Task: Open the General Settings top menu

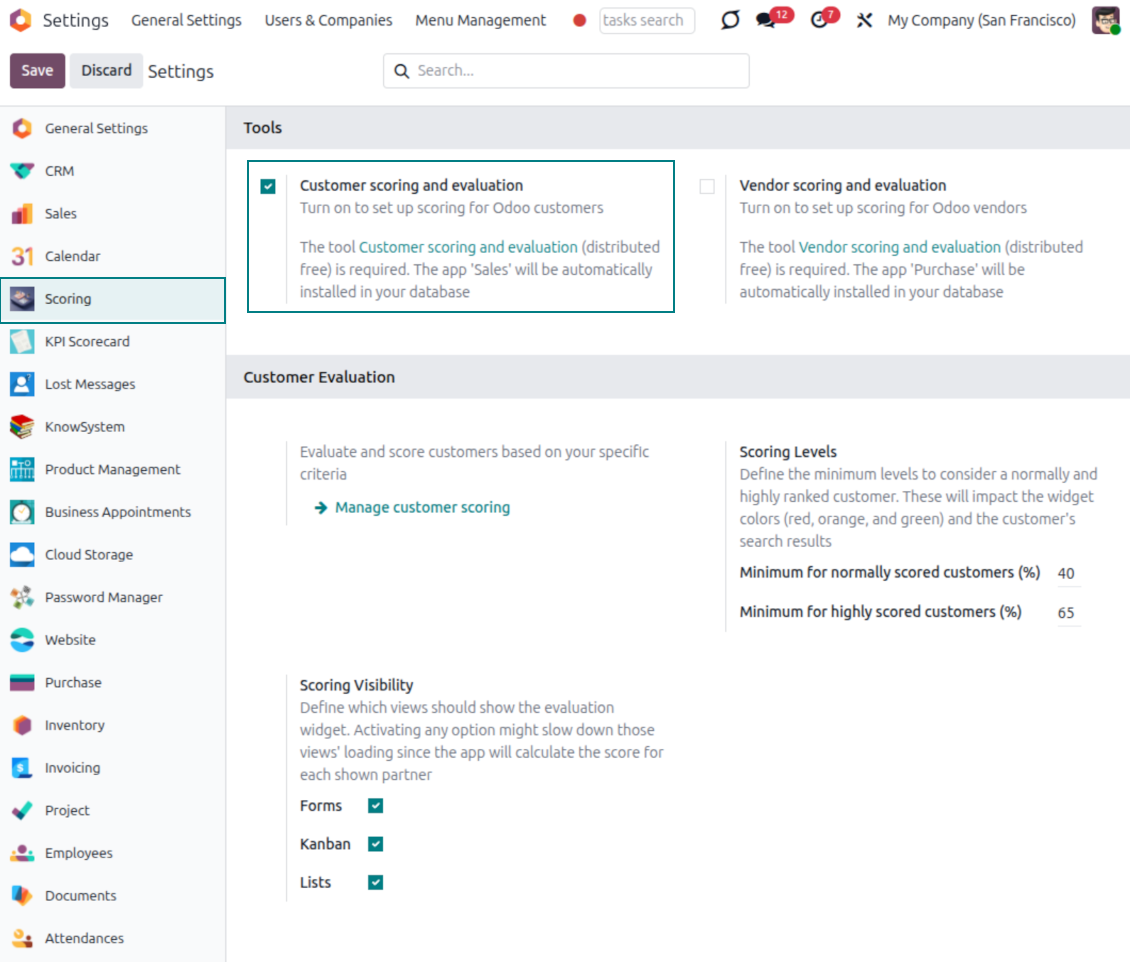Action: [186, 20]
